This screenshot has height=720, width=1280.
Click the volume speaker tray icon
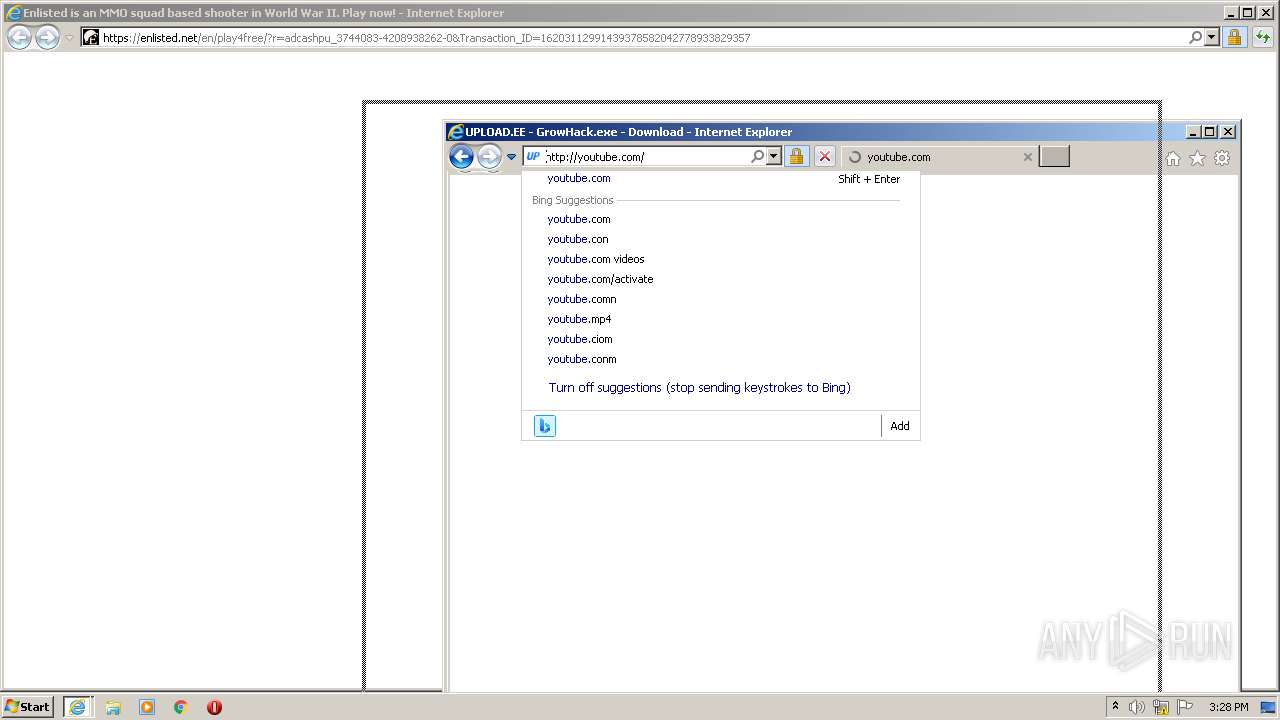click(x=1137, y=707)
